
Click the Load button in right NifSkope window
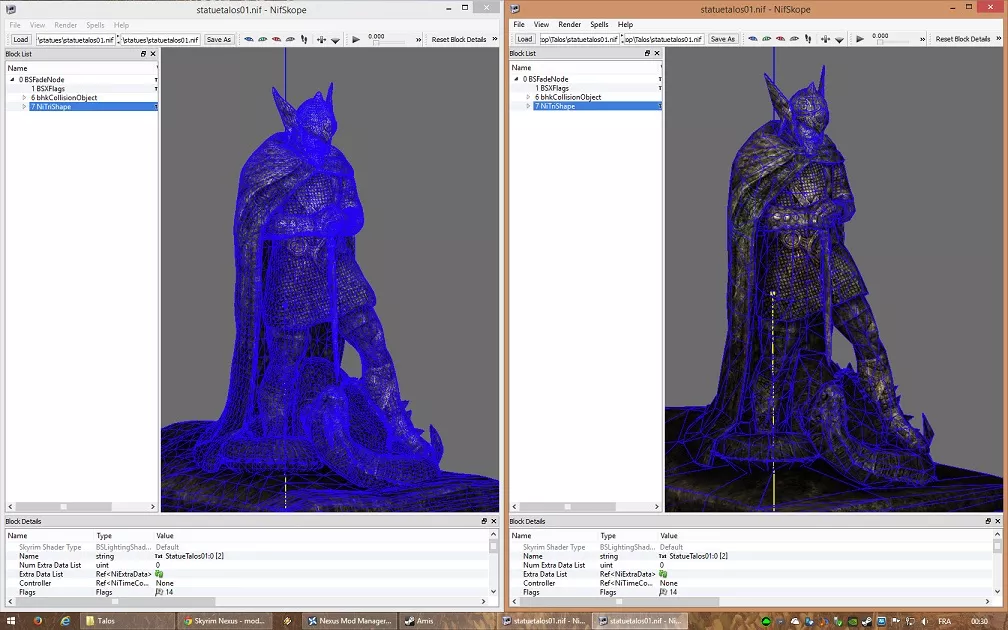(x=525, y=39)
